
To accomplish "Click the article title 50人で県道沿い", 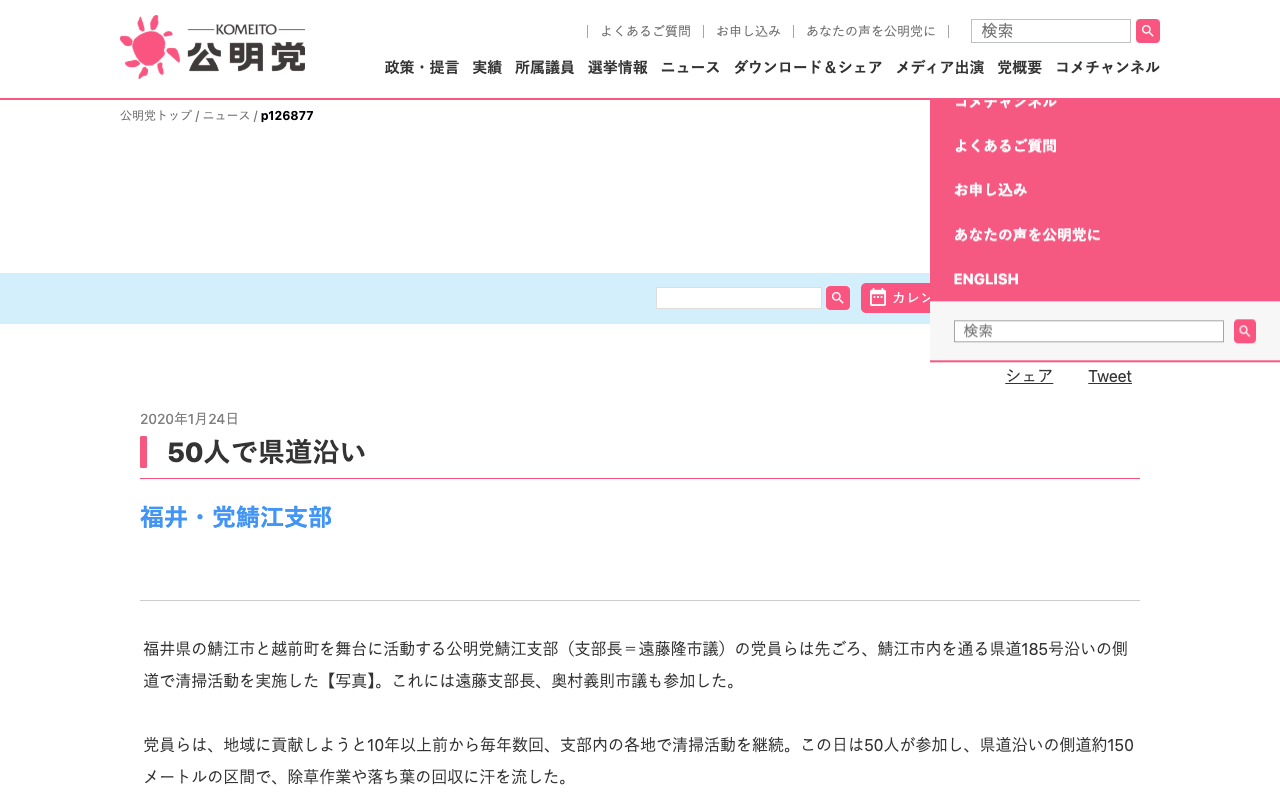I will pyautogui.click(x=266, y=452).
